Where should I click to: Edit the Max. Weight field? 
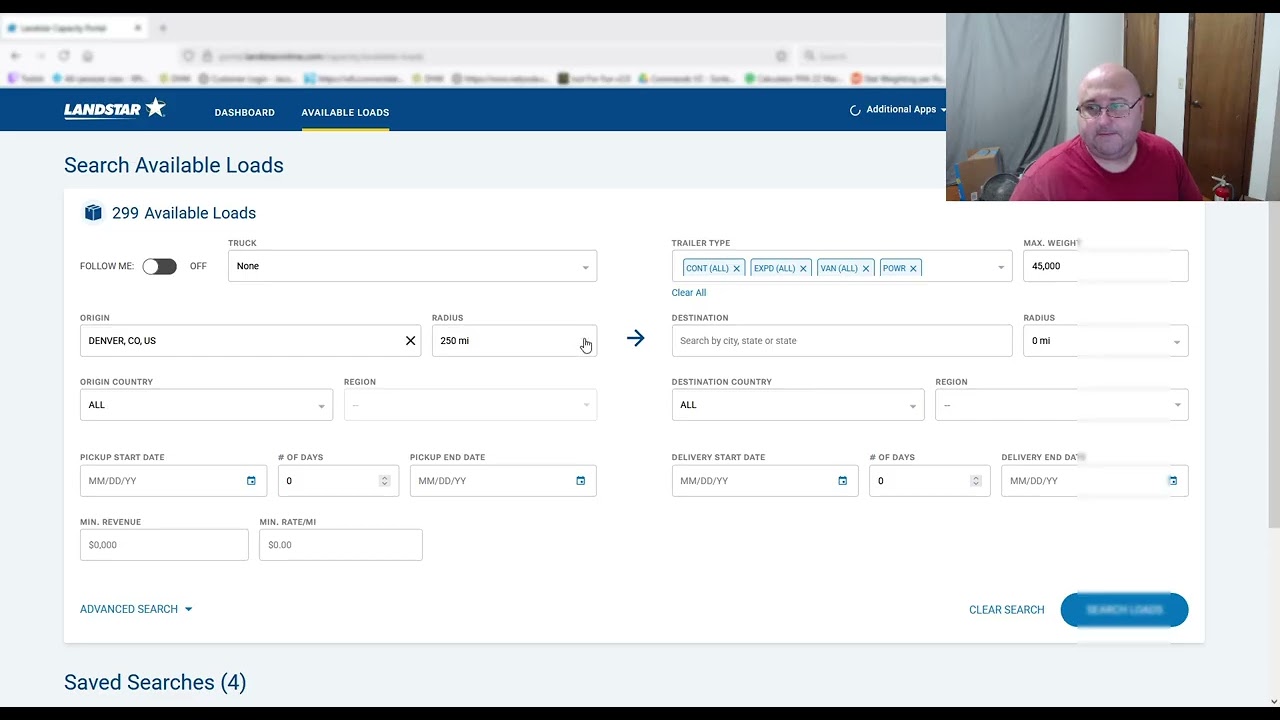(x=1106, y=266)
